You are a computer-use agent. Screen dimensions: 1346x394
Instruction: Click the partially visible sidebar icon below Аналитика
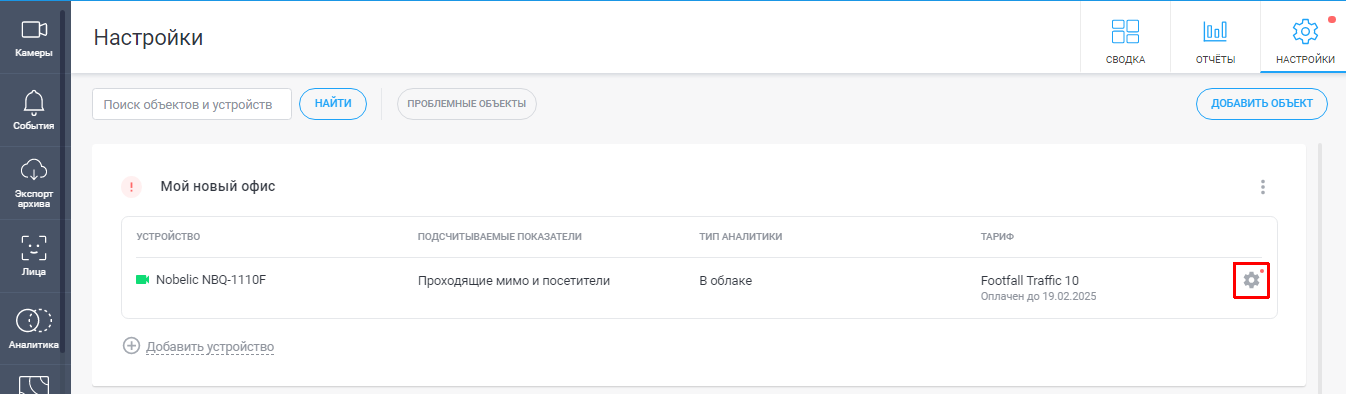tap(35, 384)
